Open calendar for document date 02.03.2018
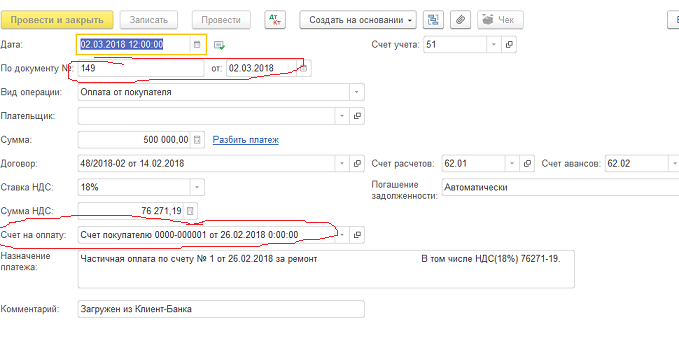Screen dimensions: 679x364 (304, 68)
